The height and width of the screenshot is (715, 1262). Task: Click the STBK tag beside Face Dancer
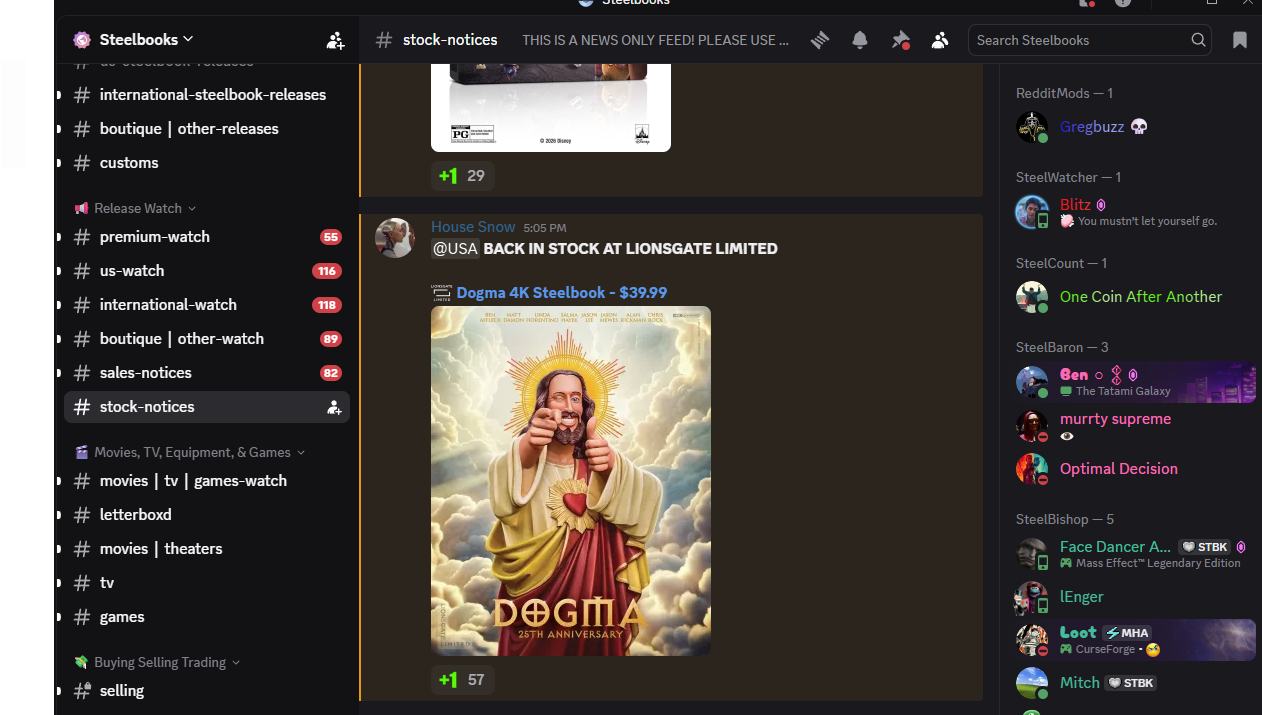(1205, 547)
